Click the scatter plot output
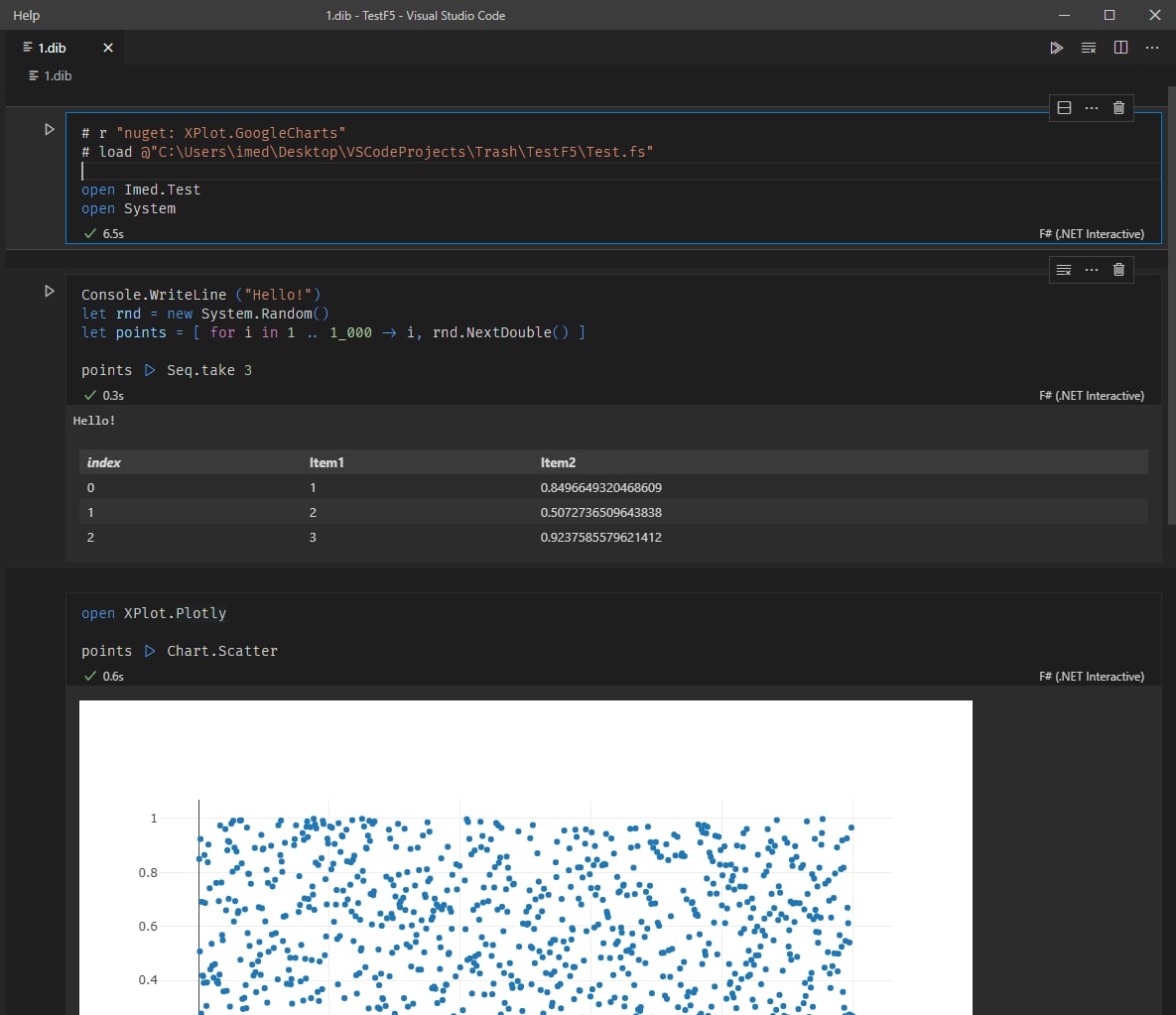The height and width of the screenshot is (1015, 1176). (526, 857)
